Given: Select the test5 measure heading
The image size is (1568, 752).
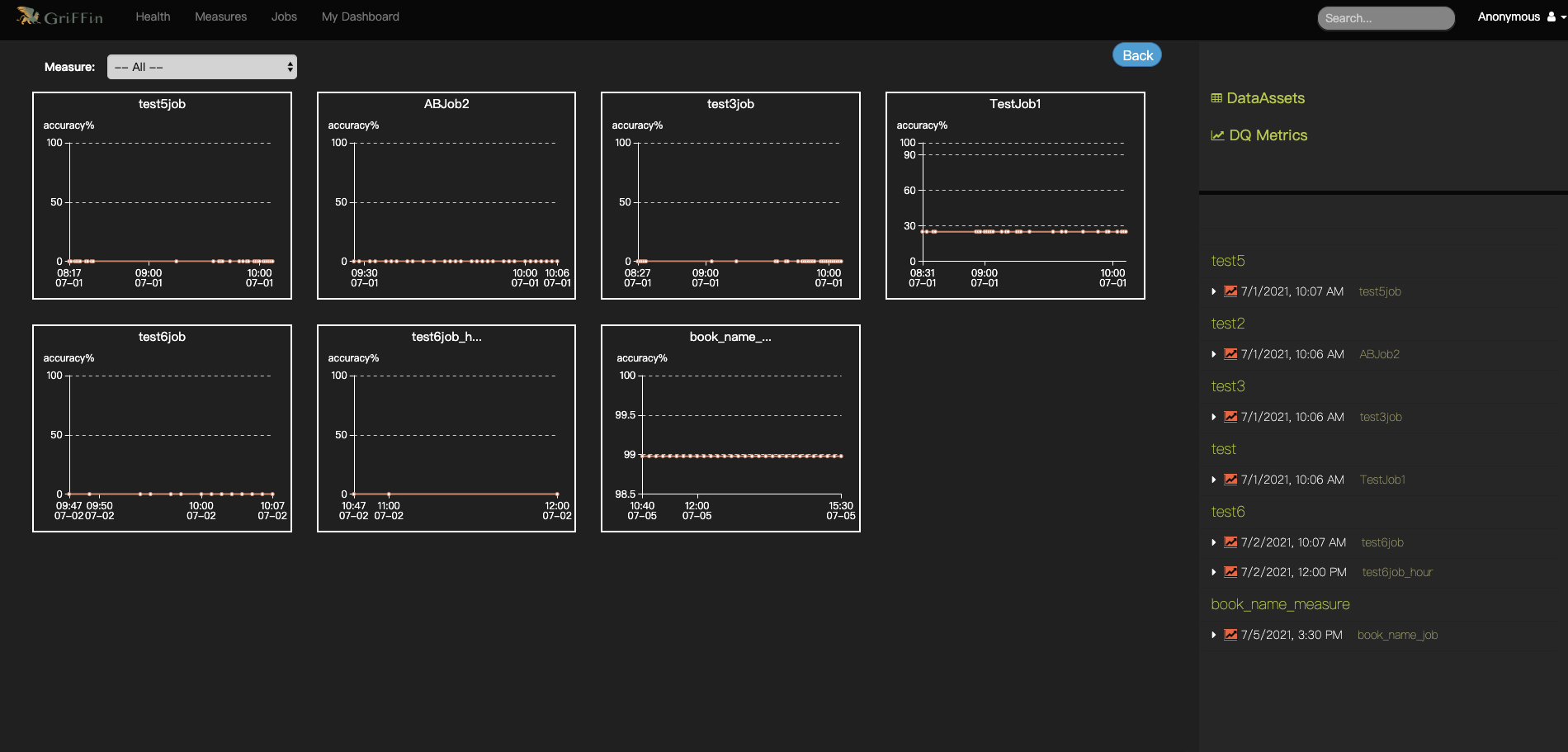Looking at the screenshot, I should [x=1228, y=261].
